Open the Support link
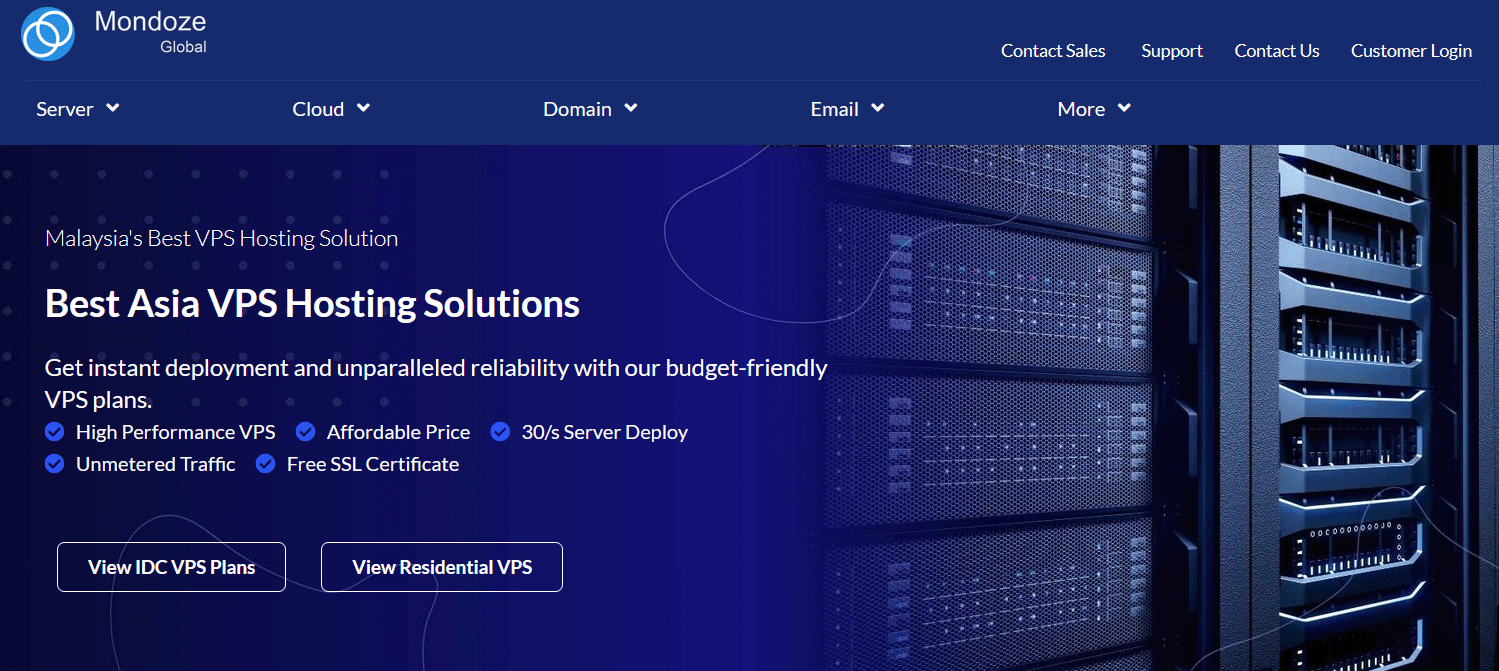Viewport: 1499px width, 671px height. 1172,51
